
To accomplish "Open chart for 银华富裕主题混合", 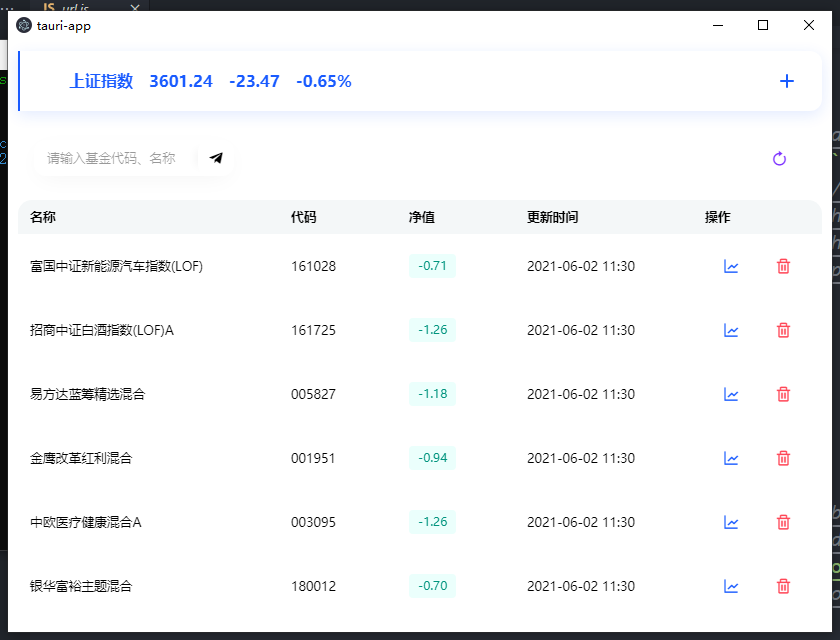I will tap(731, 586).
